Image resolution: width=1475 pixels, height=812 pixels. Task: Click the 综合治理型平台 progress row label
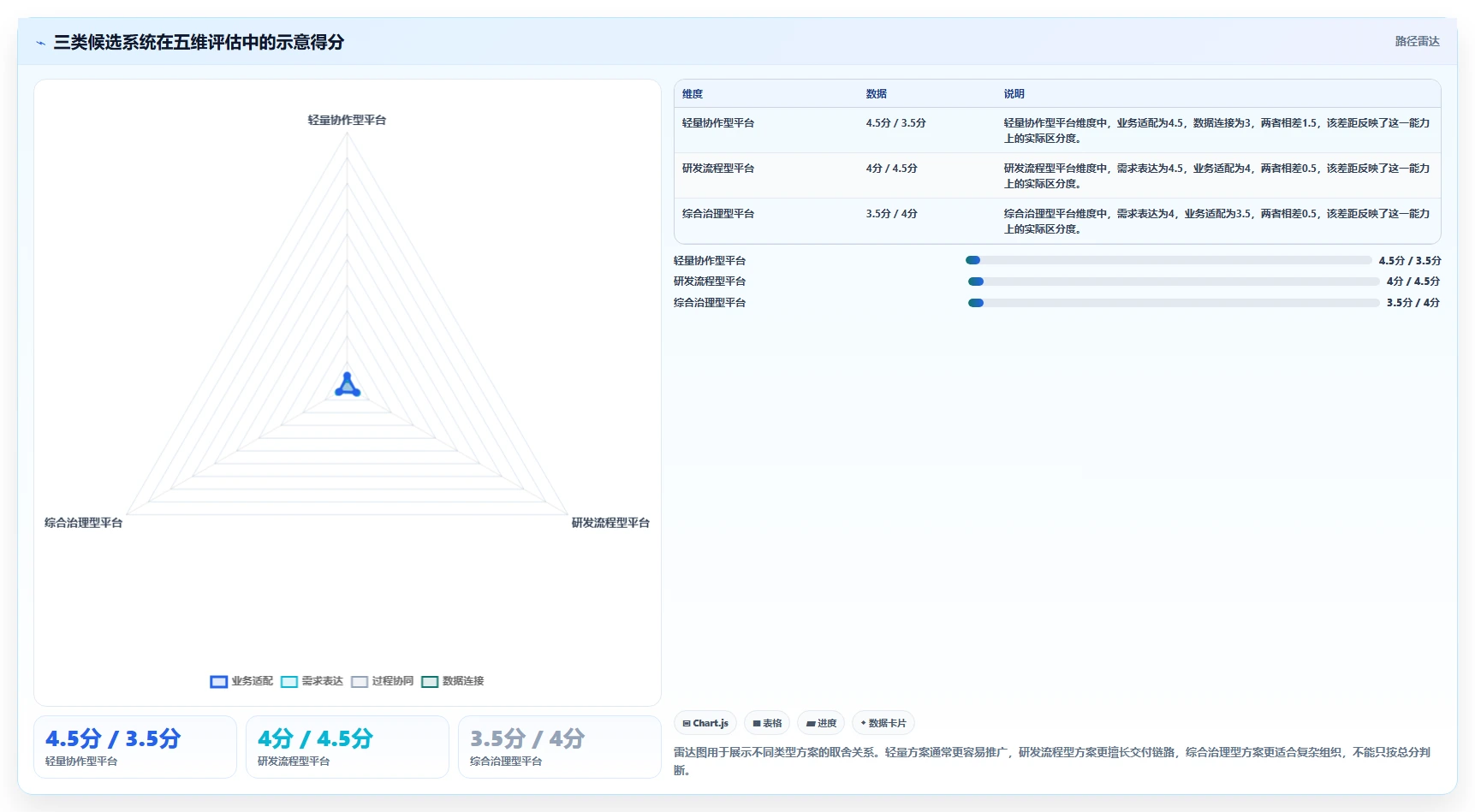pos(710,303)
